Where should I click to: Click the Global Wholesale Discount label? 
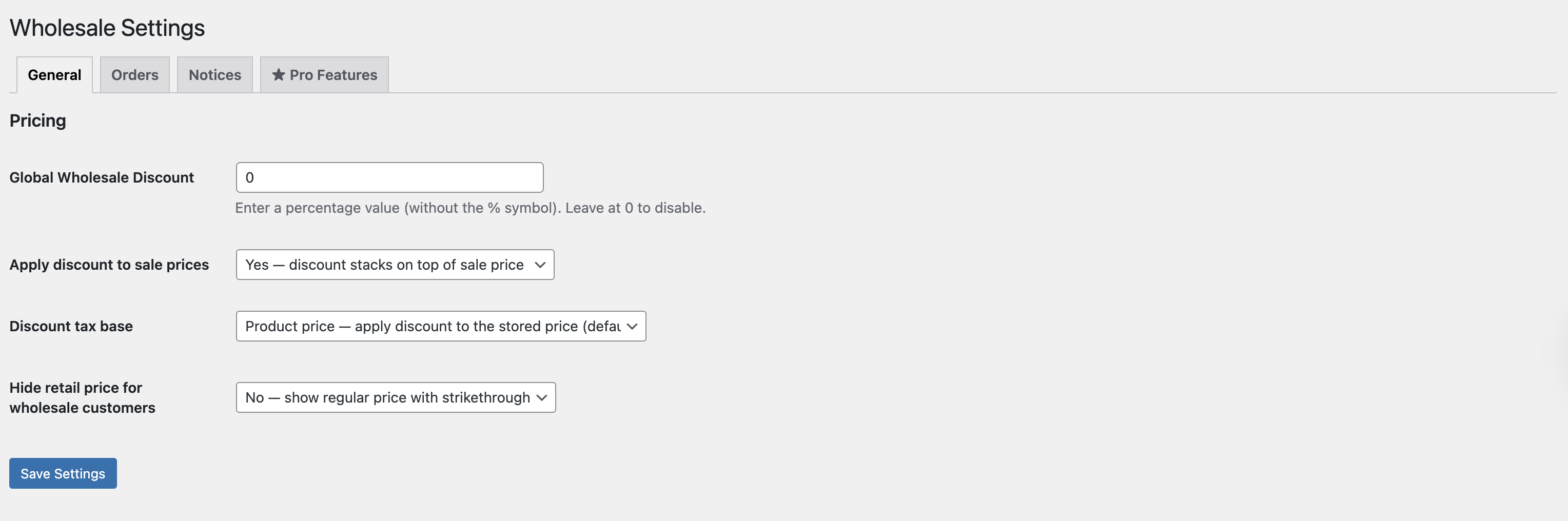101,177
